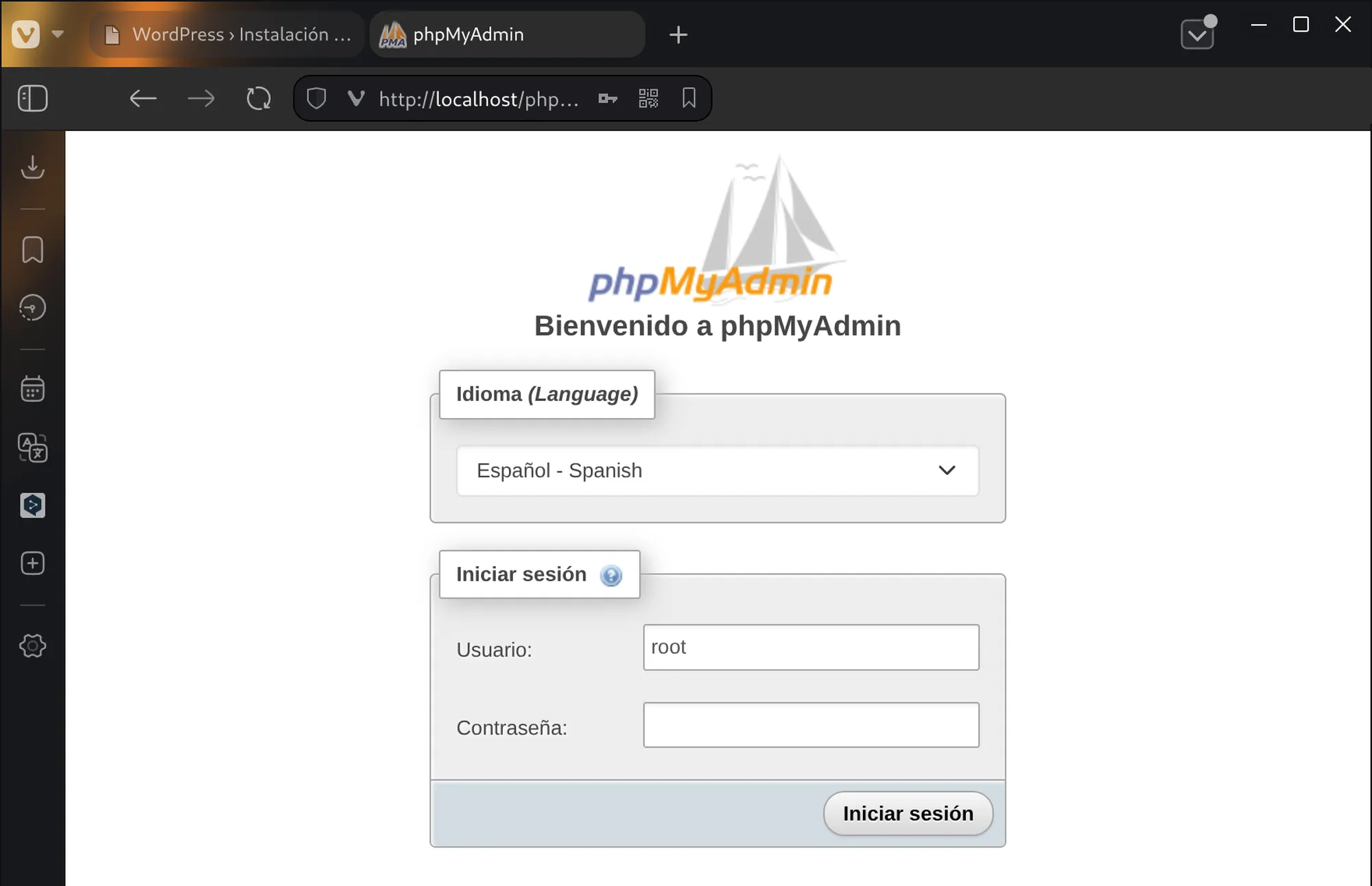Toggle the side panel visibility button
The image size is (1372, 886).
pyautogui.click(x=32, y=99)
